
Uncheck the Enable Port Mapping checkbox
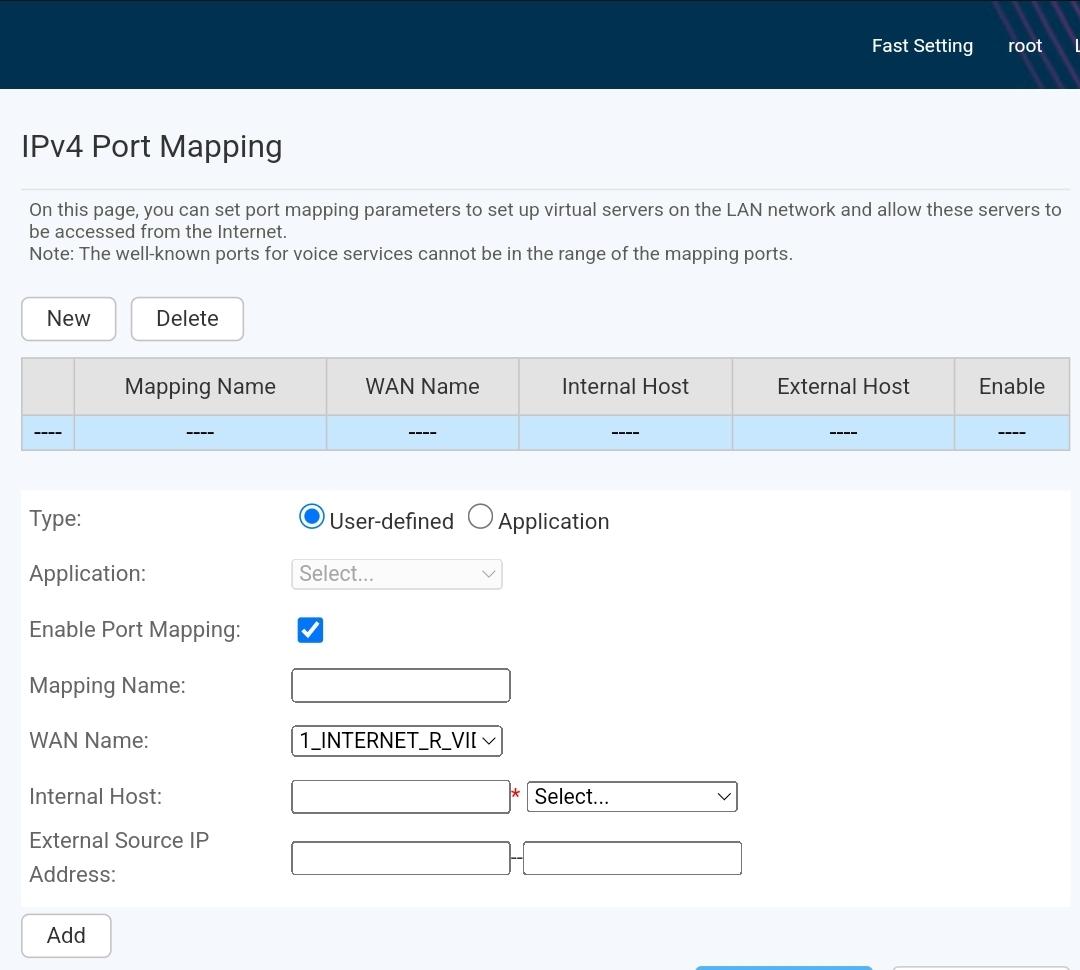pyautogui.click(x=310, y=630)
